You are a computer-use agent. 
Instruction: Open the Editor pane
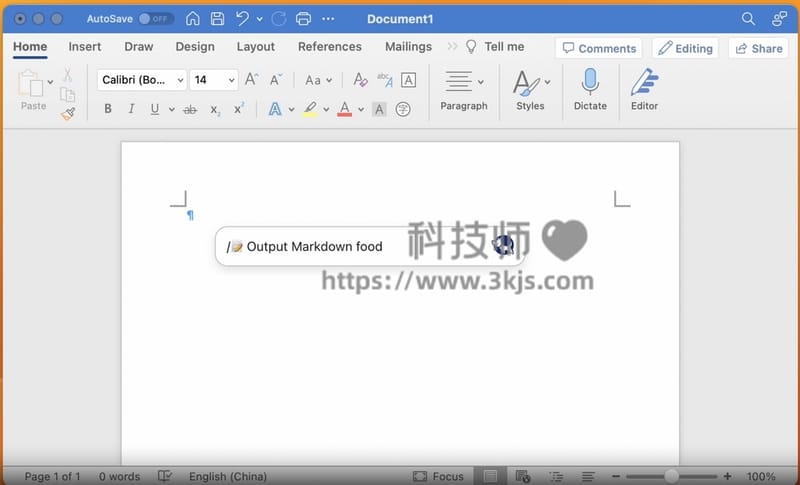click(644, 90)
